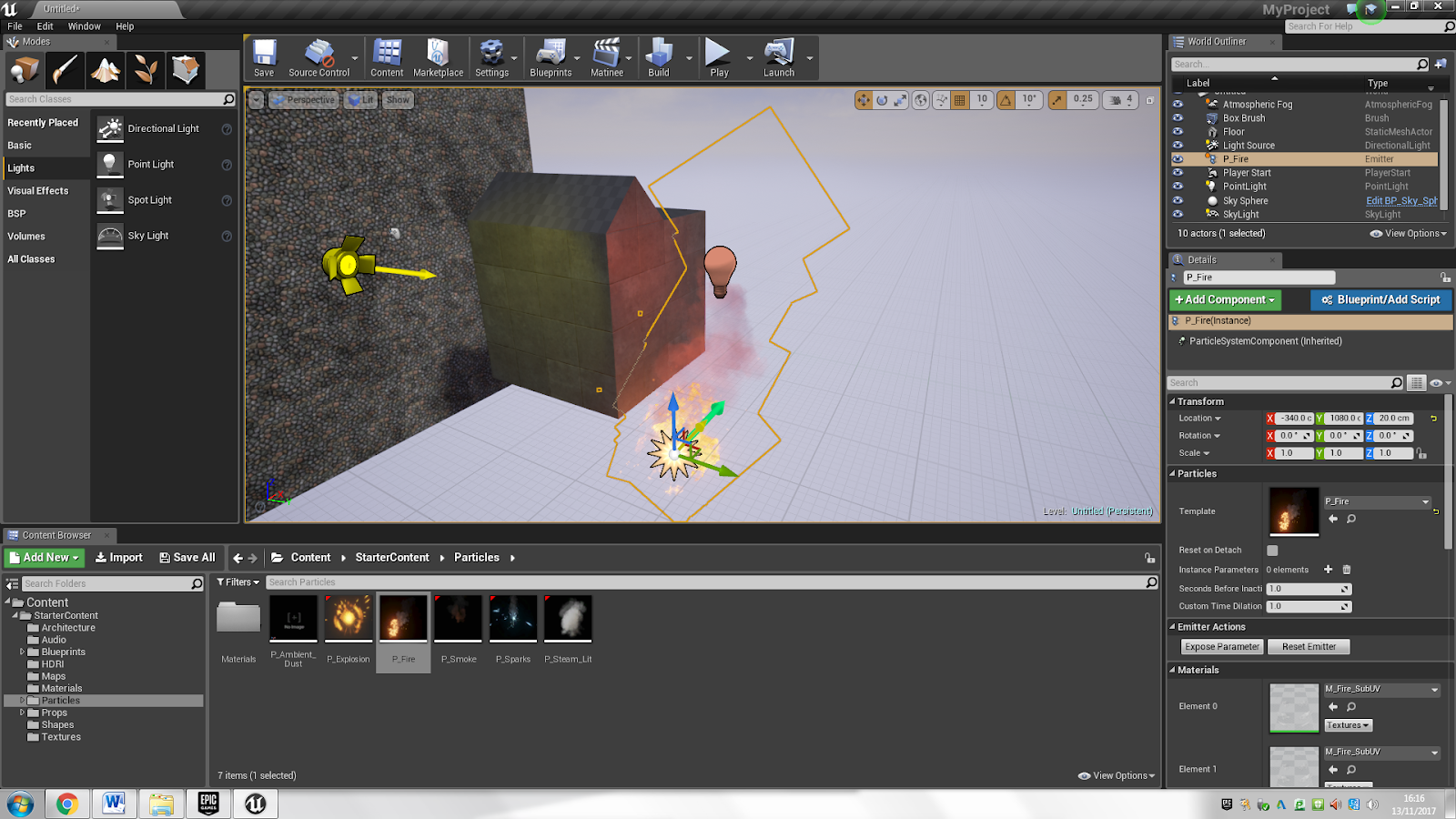
Task: Open the Help menu
Action: [x=125, y=26]
